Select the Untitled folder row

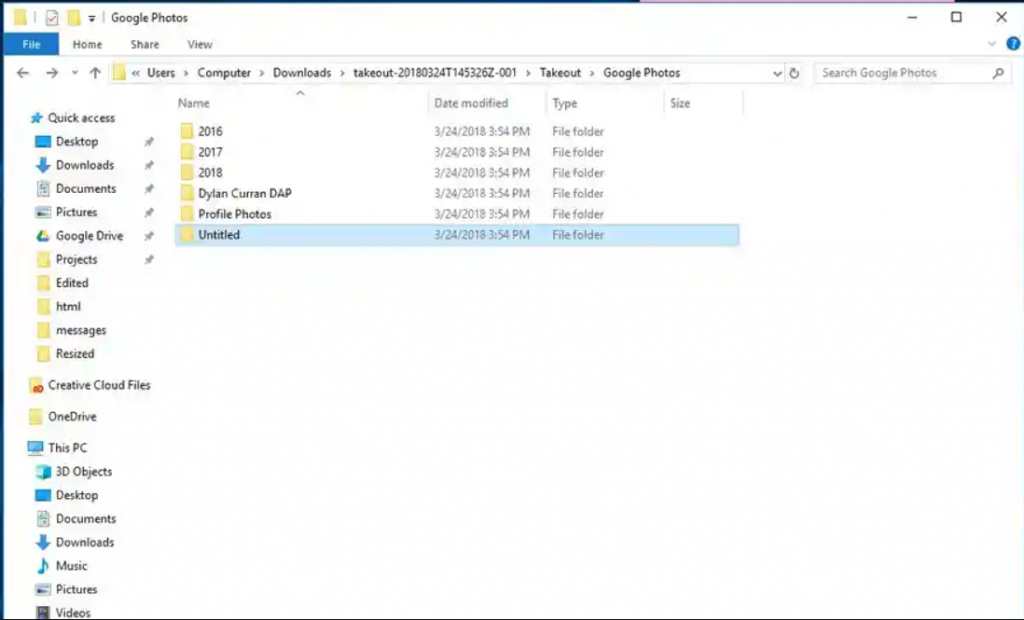(457, 235)
